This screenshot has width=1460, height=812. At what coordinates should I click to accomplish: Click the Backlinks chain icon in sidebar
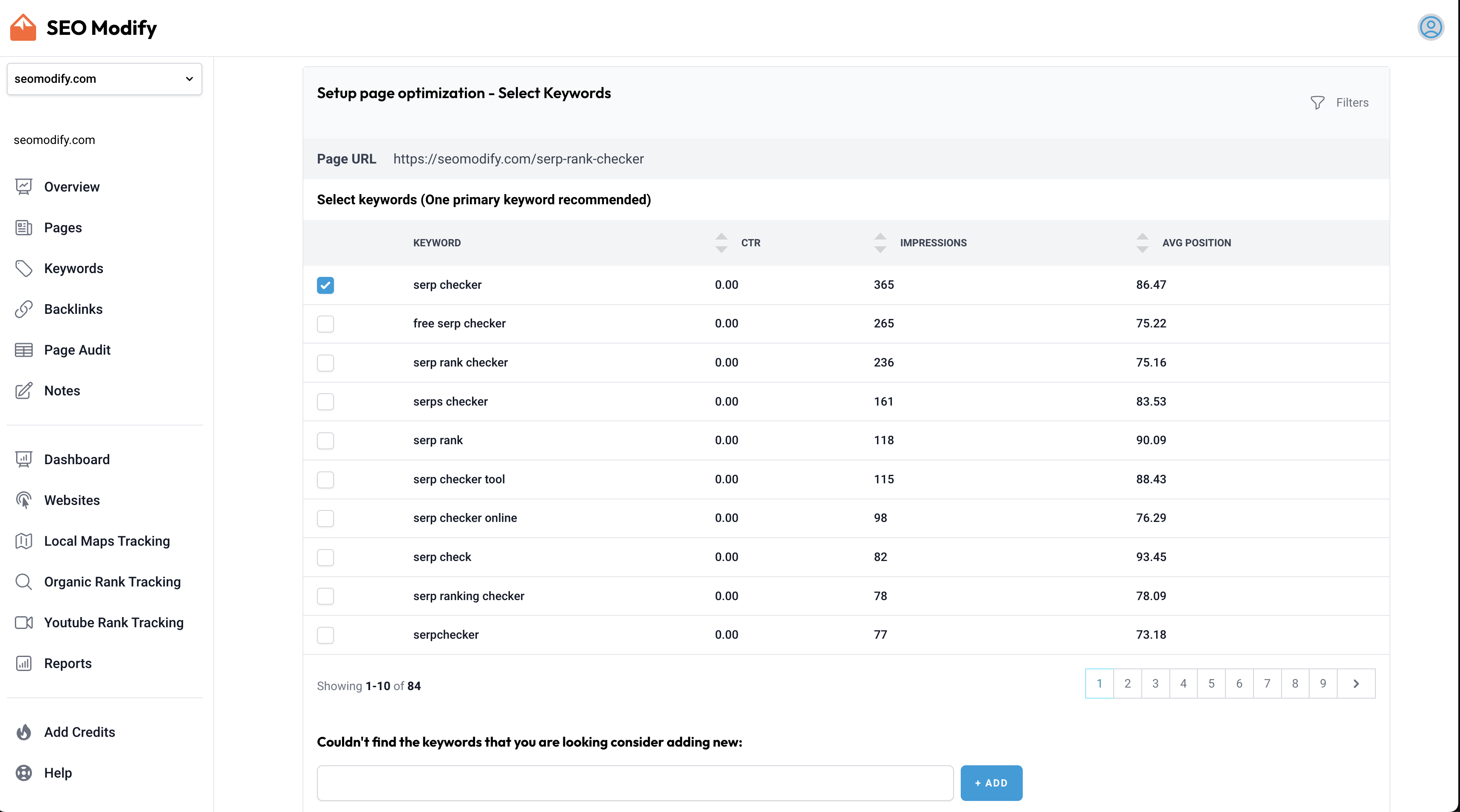[x=24, y=309]
